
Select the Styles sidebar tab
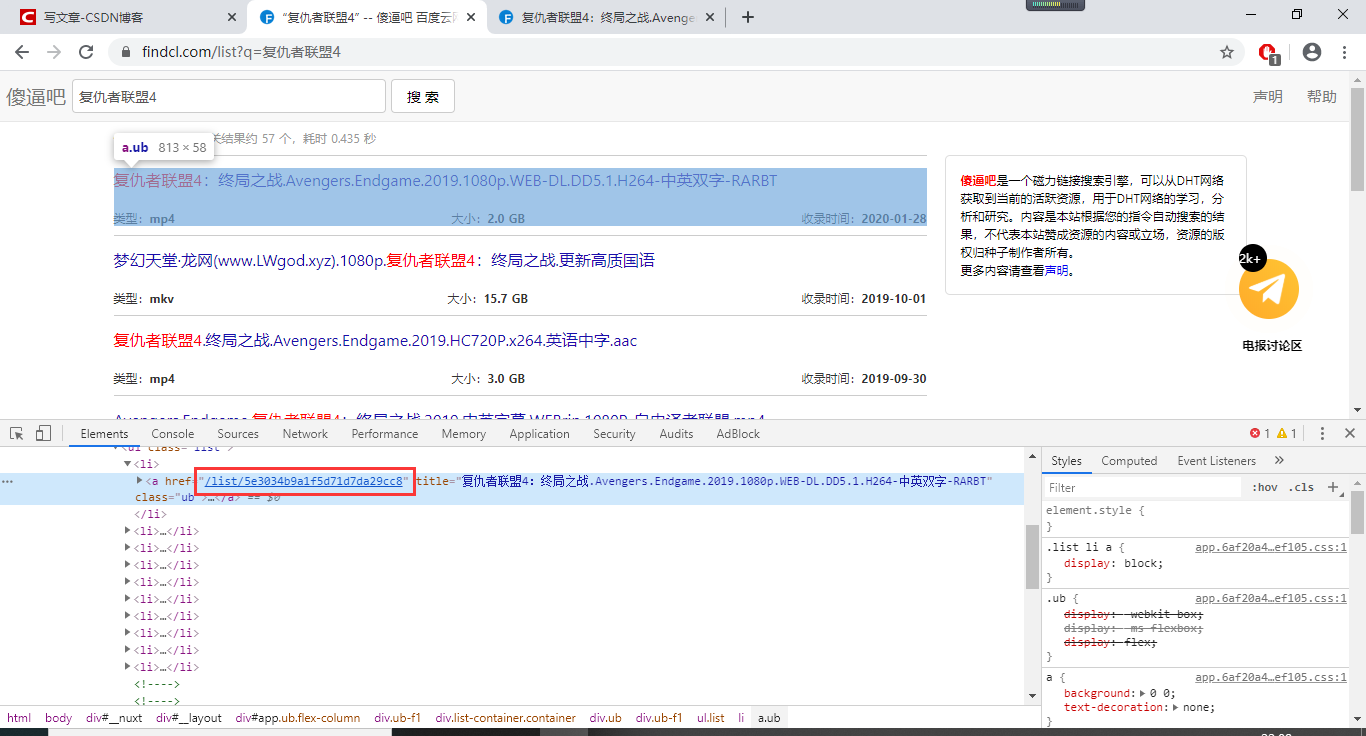(1067, 461)
